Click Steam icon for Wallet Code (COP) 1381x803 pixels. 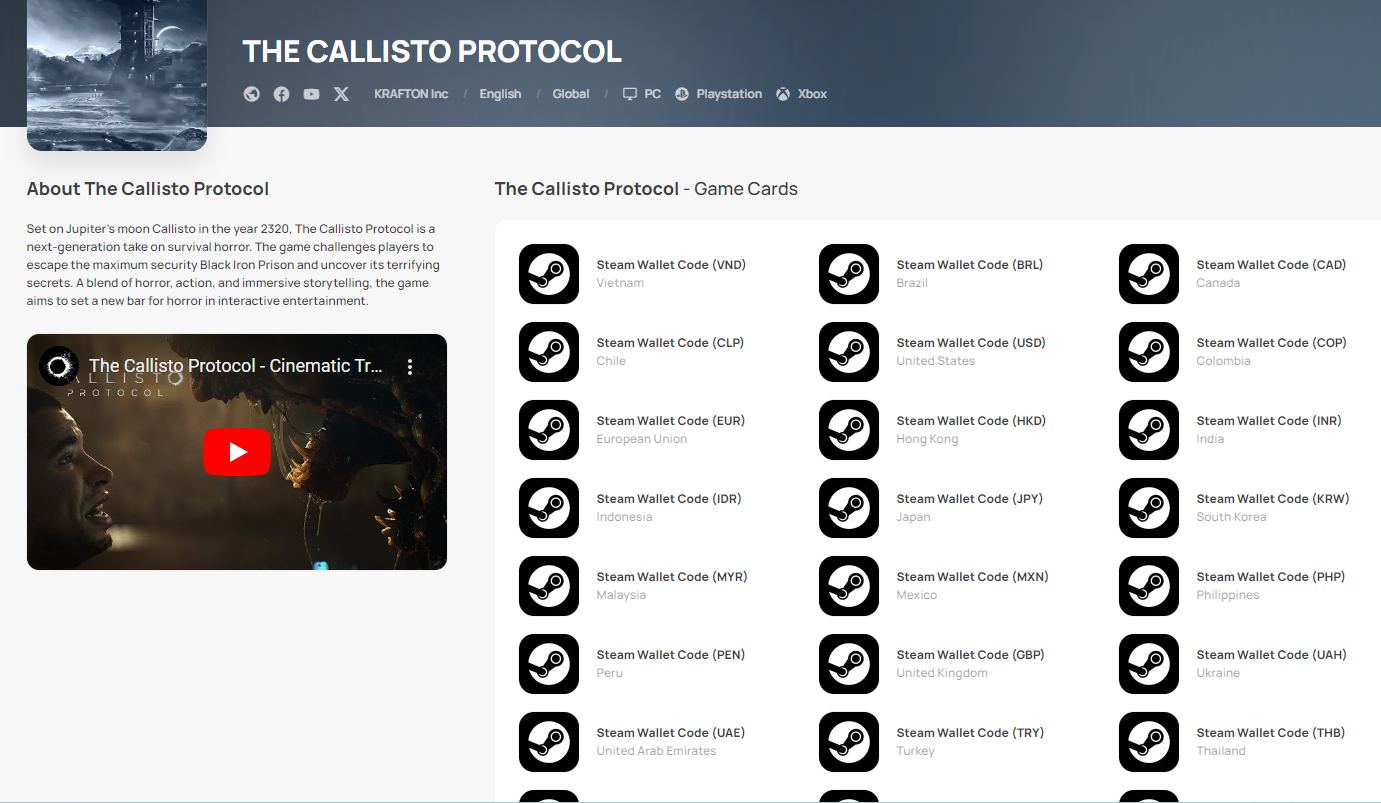[1149, 352]
